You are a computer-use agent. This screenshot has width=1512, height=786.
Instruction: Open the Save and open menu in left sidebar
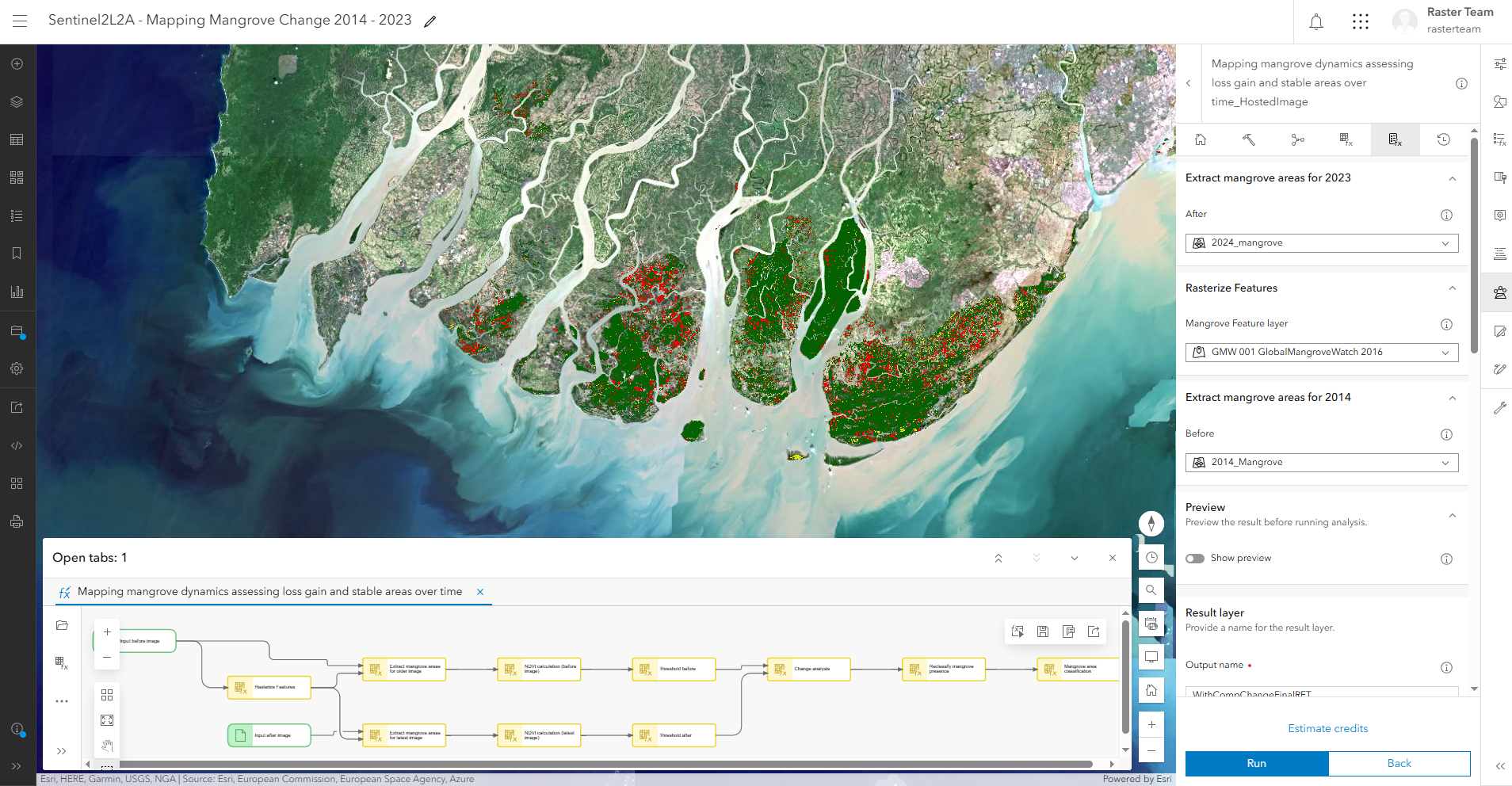[17, 331]
